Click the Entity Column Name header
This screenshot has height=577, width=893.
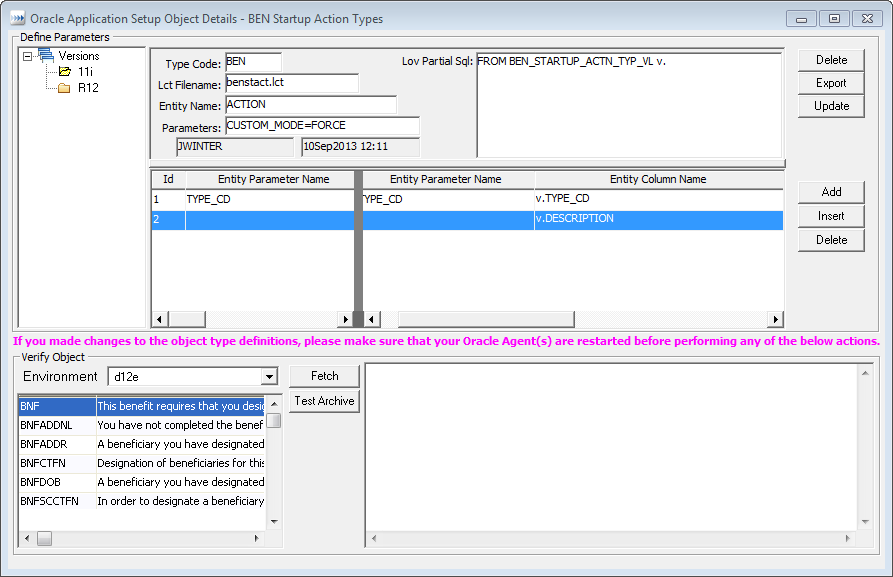[658, 179]
